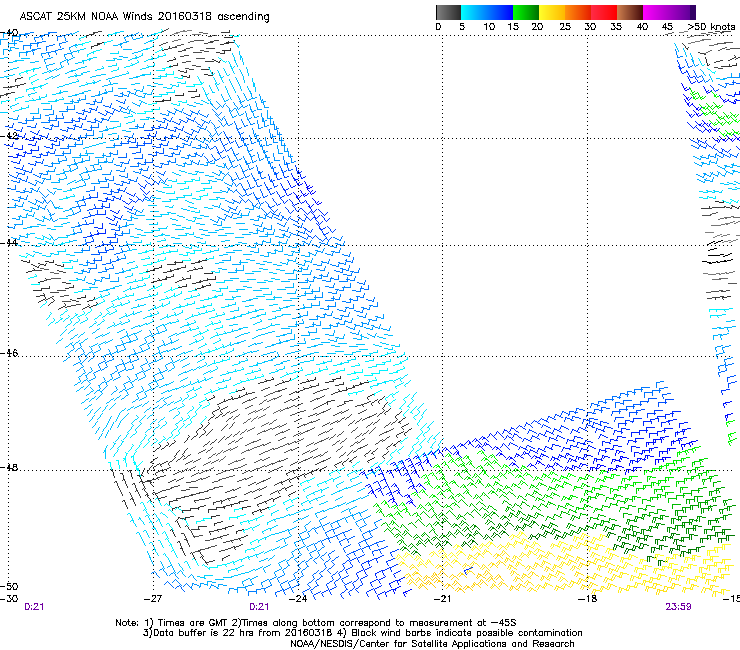Viewport: 740px width, 650px height.
Task: Click the longitude label '-21'
Action: (442, 599)
